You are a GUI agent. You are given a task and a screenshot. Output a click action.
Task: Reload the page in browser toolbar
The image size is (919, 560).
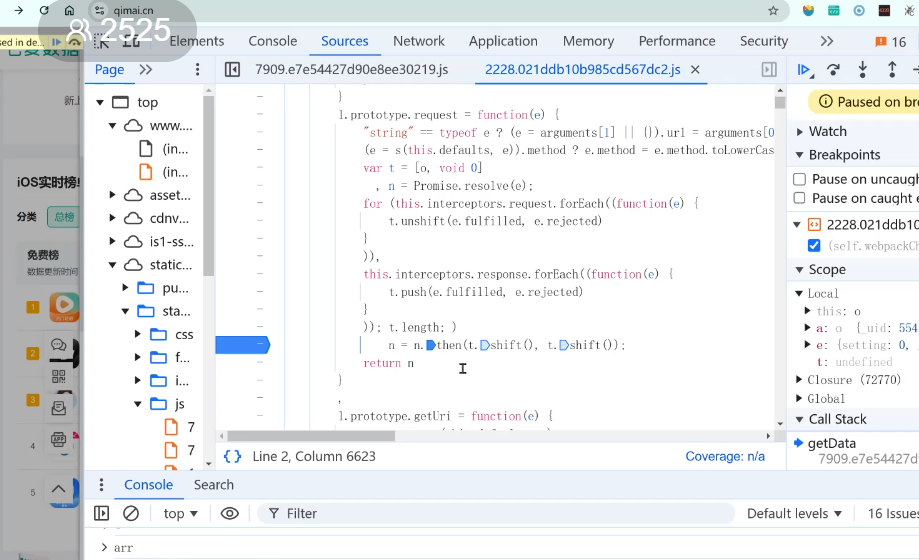tap(44, 10)
